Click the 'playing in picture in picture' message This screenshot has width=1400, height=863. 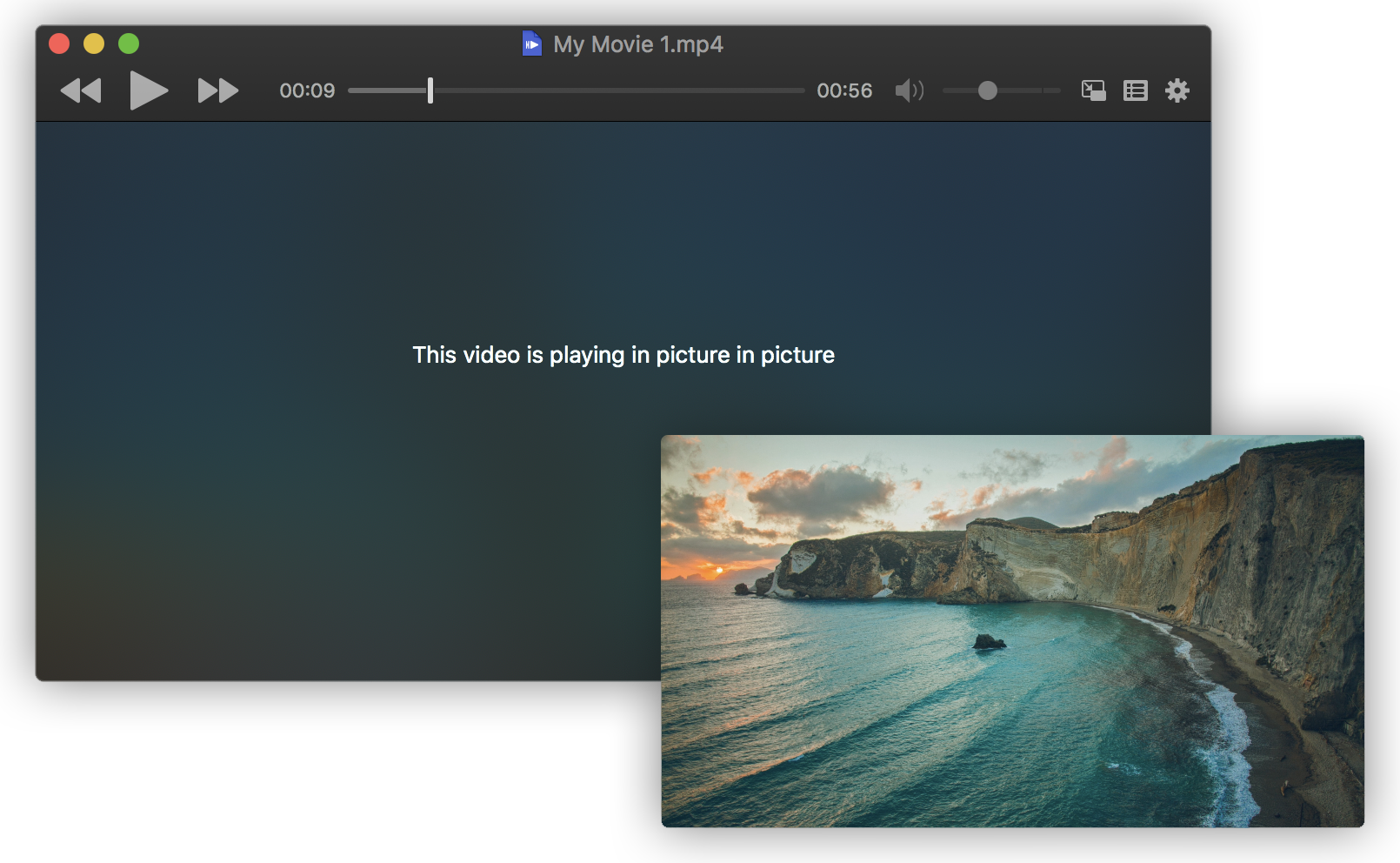623,355
